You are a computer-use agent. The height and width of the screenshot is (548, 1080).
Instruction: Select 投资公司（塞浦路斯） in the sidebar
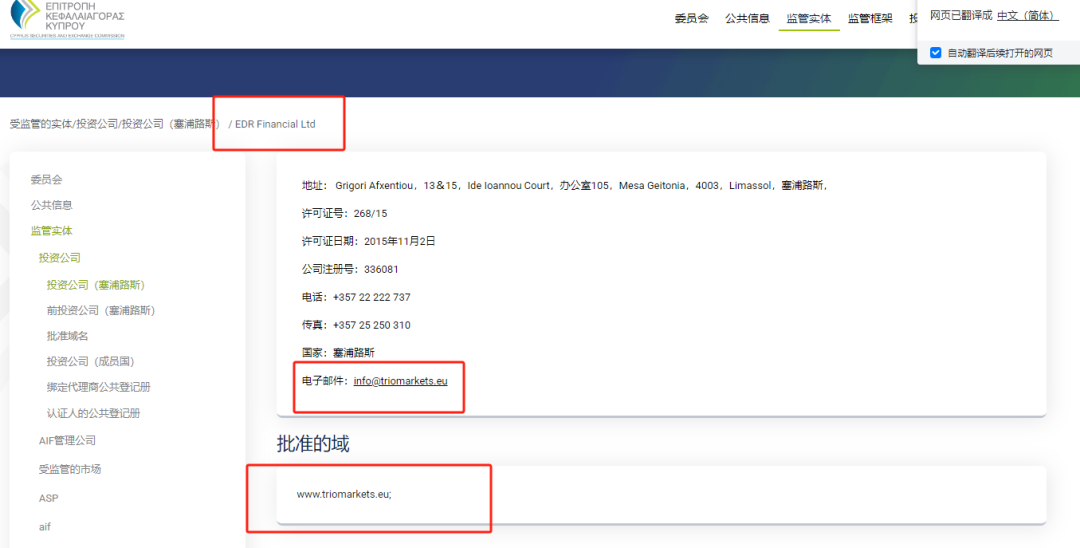point(96,284)
